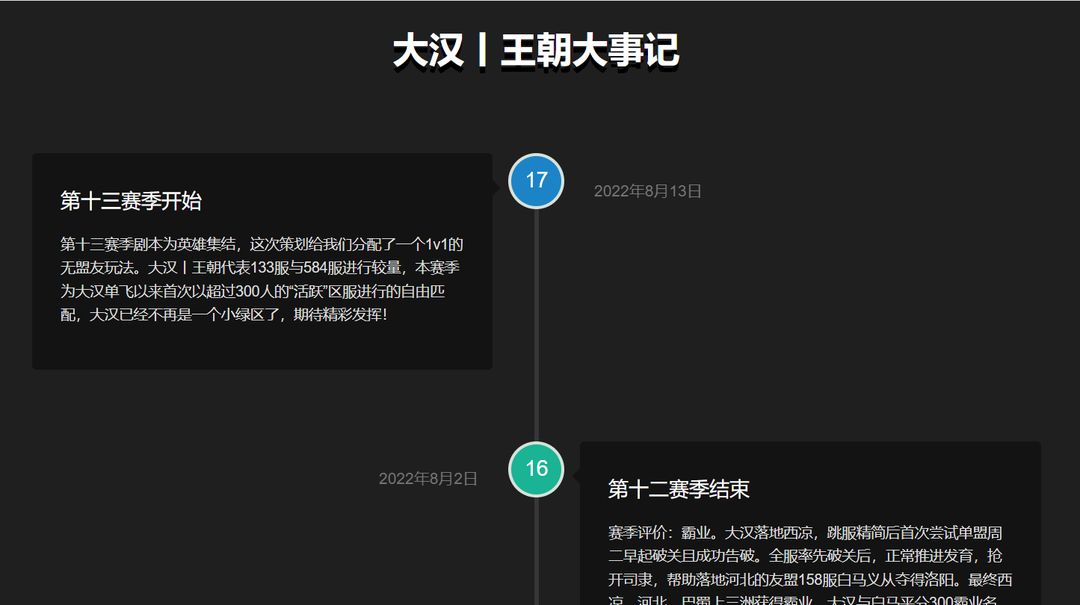Click the blue timeline marker numbered 17

point(536,181)
